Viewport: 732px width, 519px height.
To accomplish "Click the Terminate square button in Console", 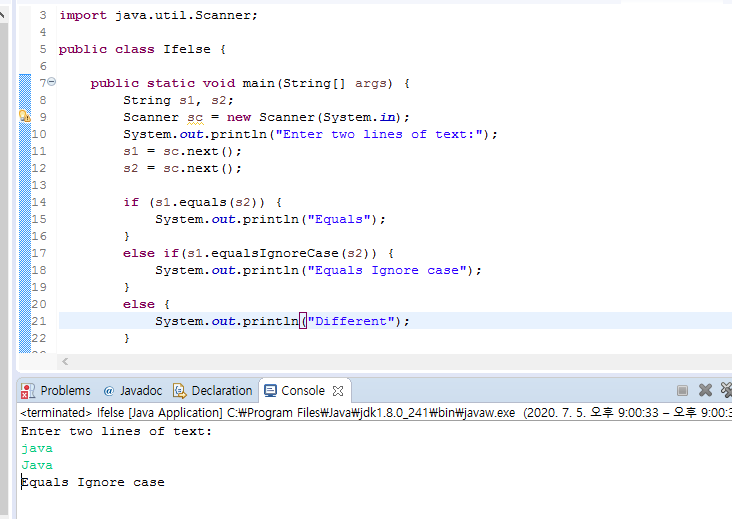I will point(682,390).
